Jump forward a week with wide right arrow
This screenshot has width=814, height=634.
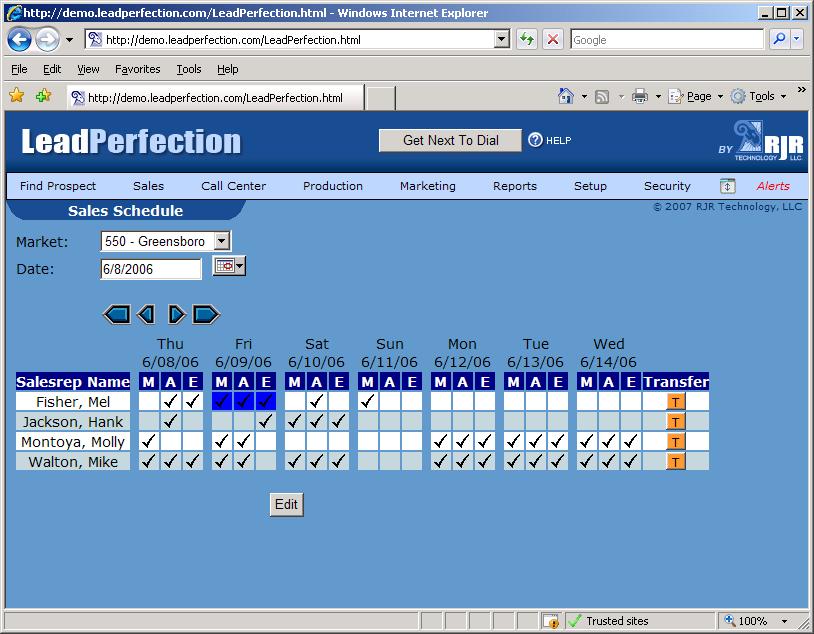click(206, 315)
